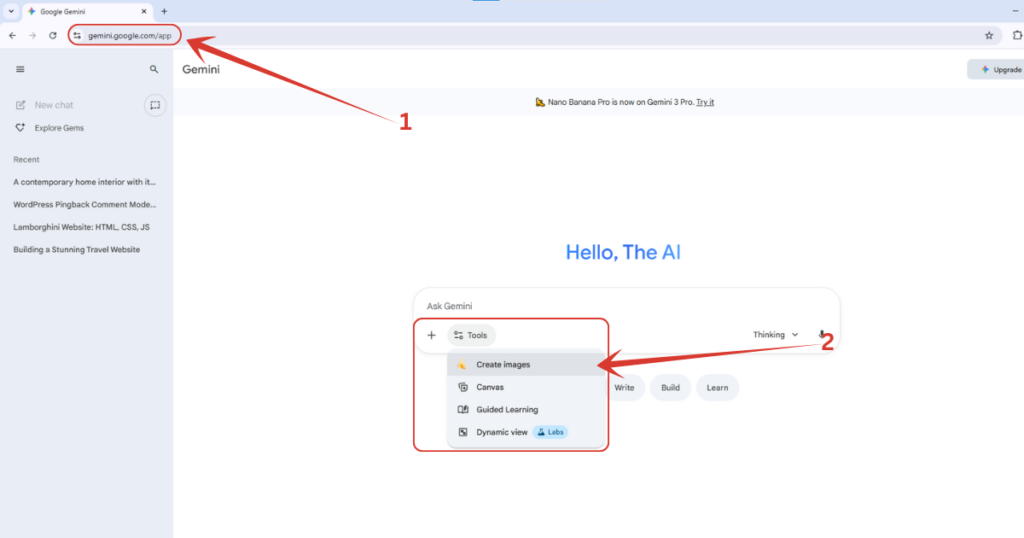Open the tab search dropdown arrow

[x=11, y=11]
